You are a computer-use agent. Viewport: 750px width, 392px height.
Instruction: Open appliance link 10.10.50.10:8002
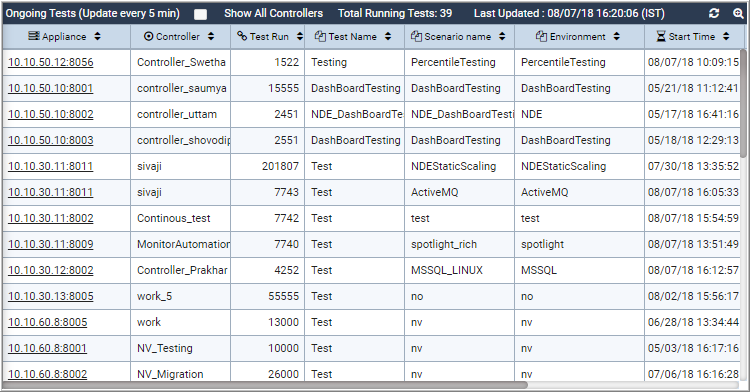[51, 114]
